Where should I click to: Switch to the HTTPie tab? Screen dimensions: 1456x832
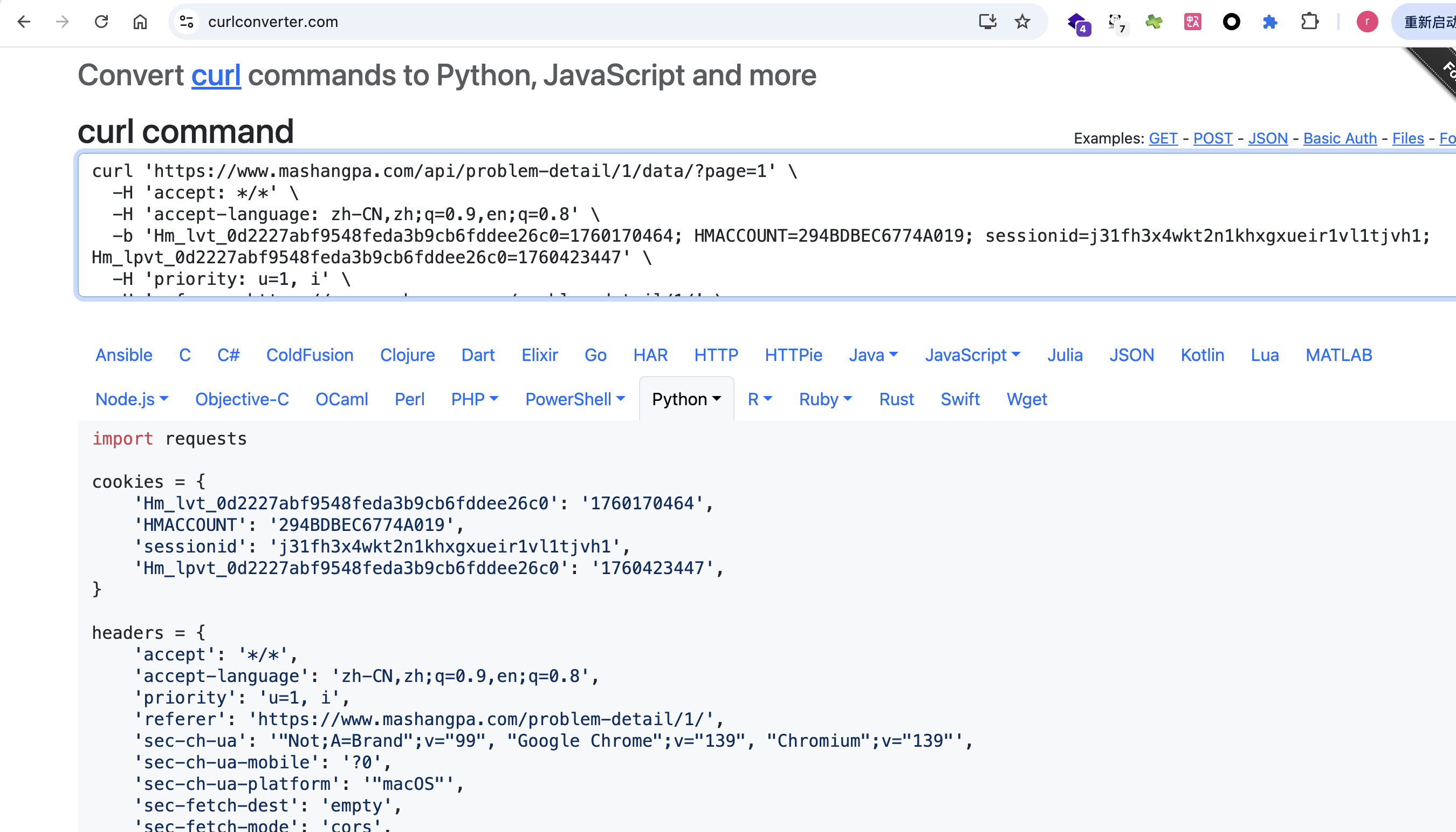coord(793,355)
